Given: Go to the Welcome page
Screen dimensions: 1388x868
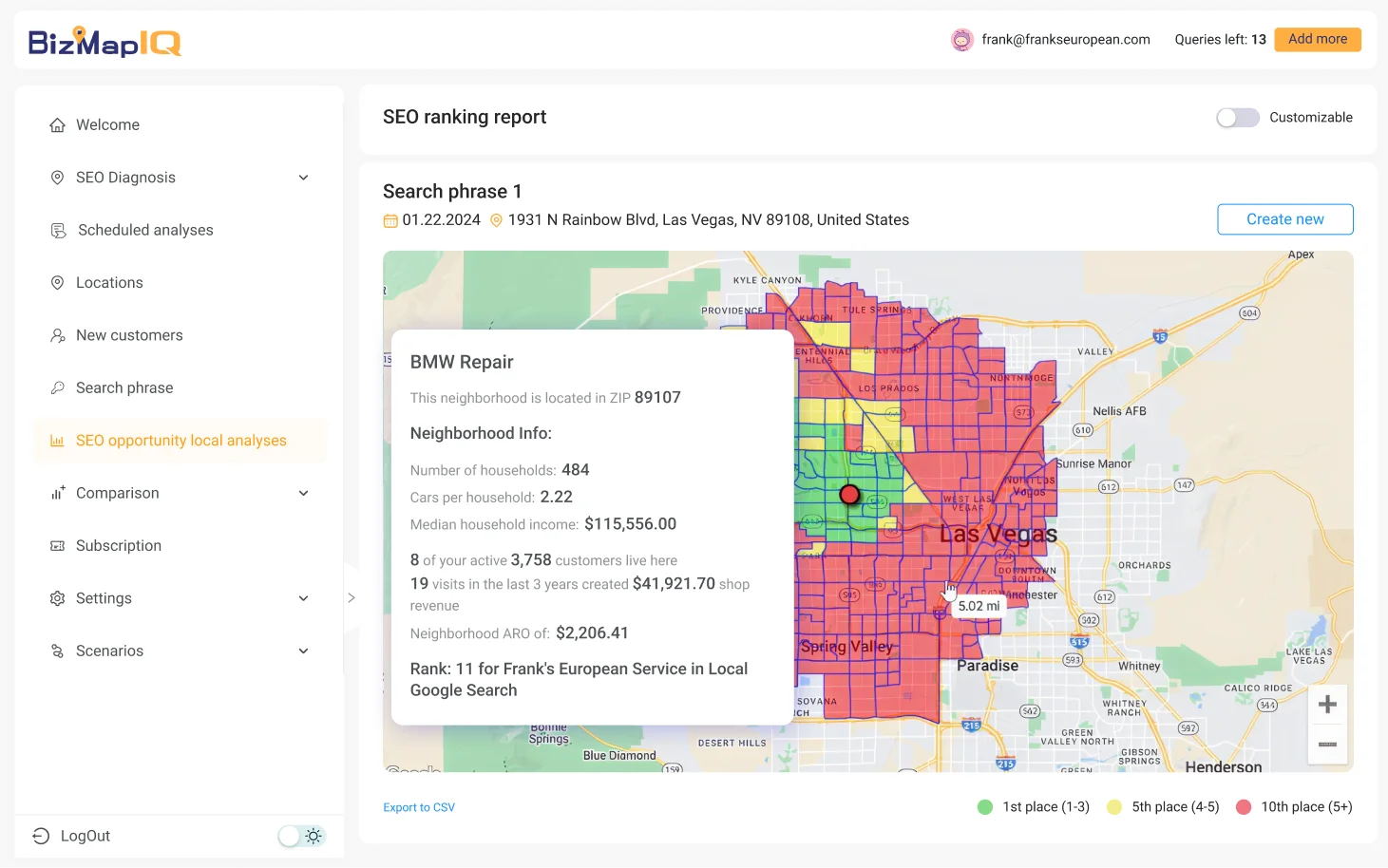Looking at the screenshot, I should (x=106, y=124).
